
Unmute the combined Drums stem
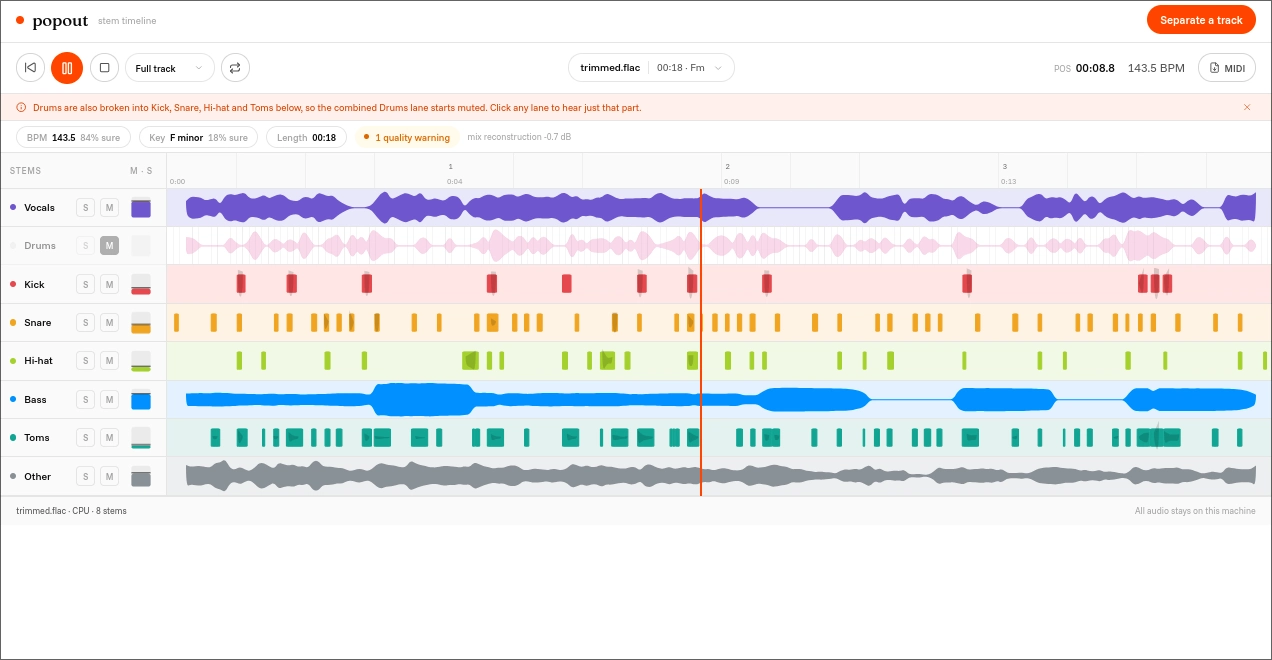[x=110, y=246]
